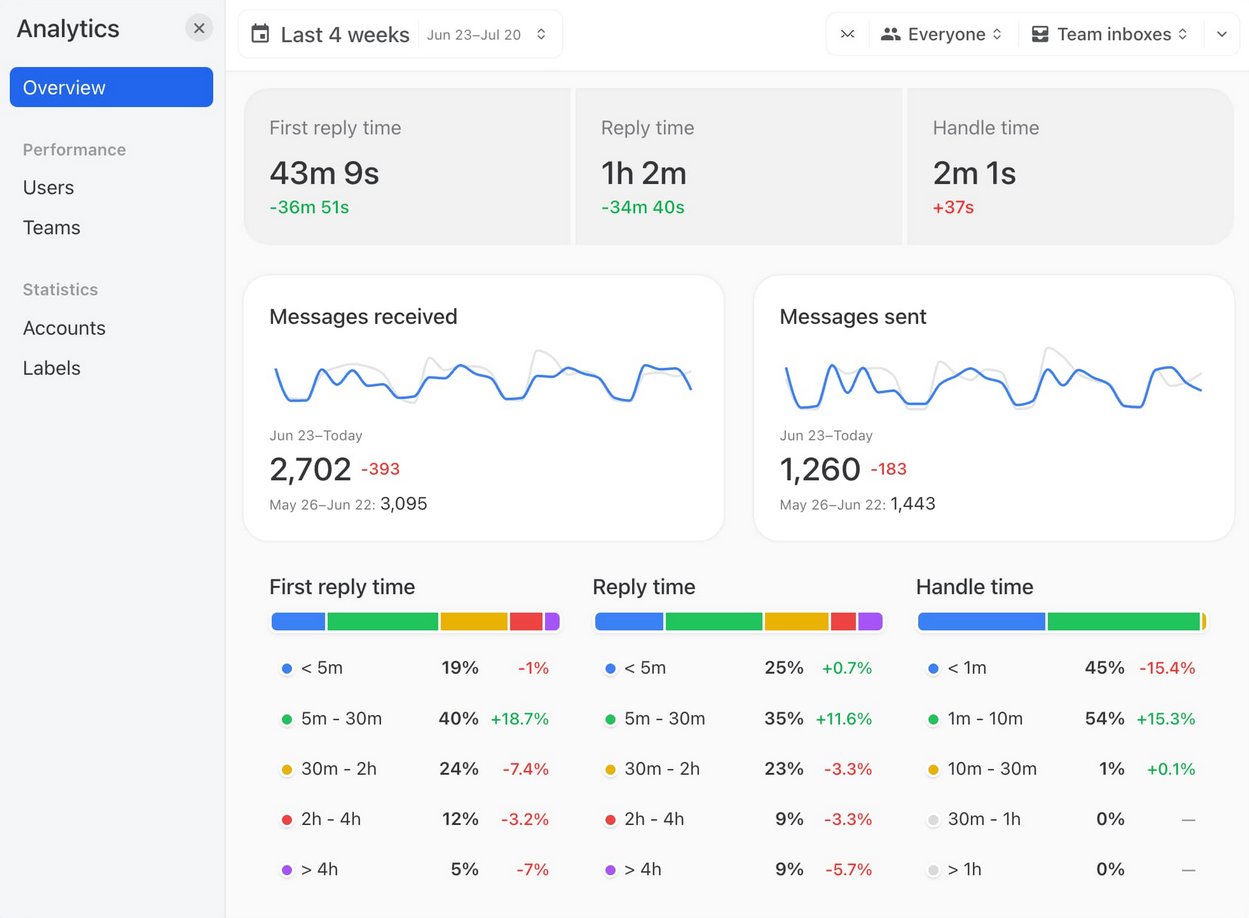Click the 2m 1s handle time value
Screen dimensions: 1249x918
click(974, 173)
